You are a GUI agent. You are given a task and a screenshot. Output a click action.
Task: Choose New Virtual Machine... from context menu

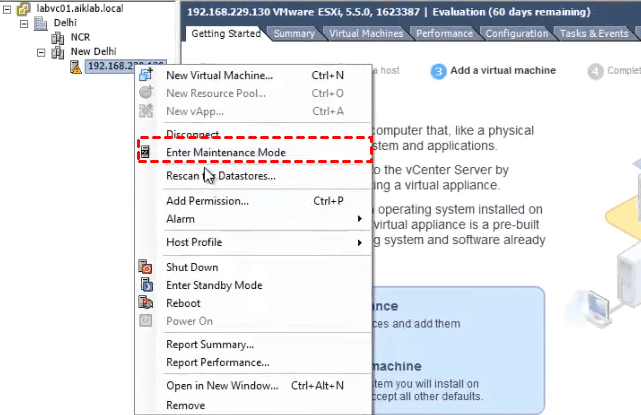click(253, 75)
